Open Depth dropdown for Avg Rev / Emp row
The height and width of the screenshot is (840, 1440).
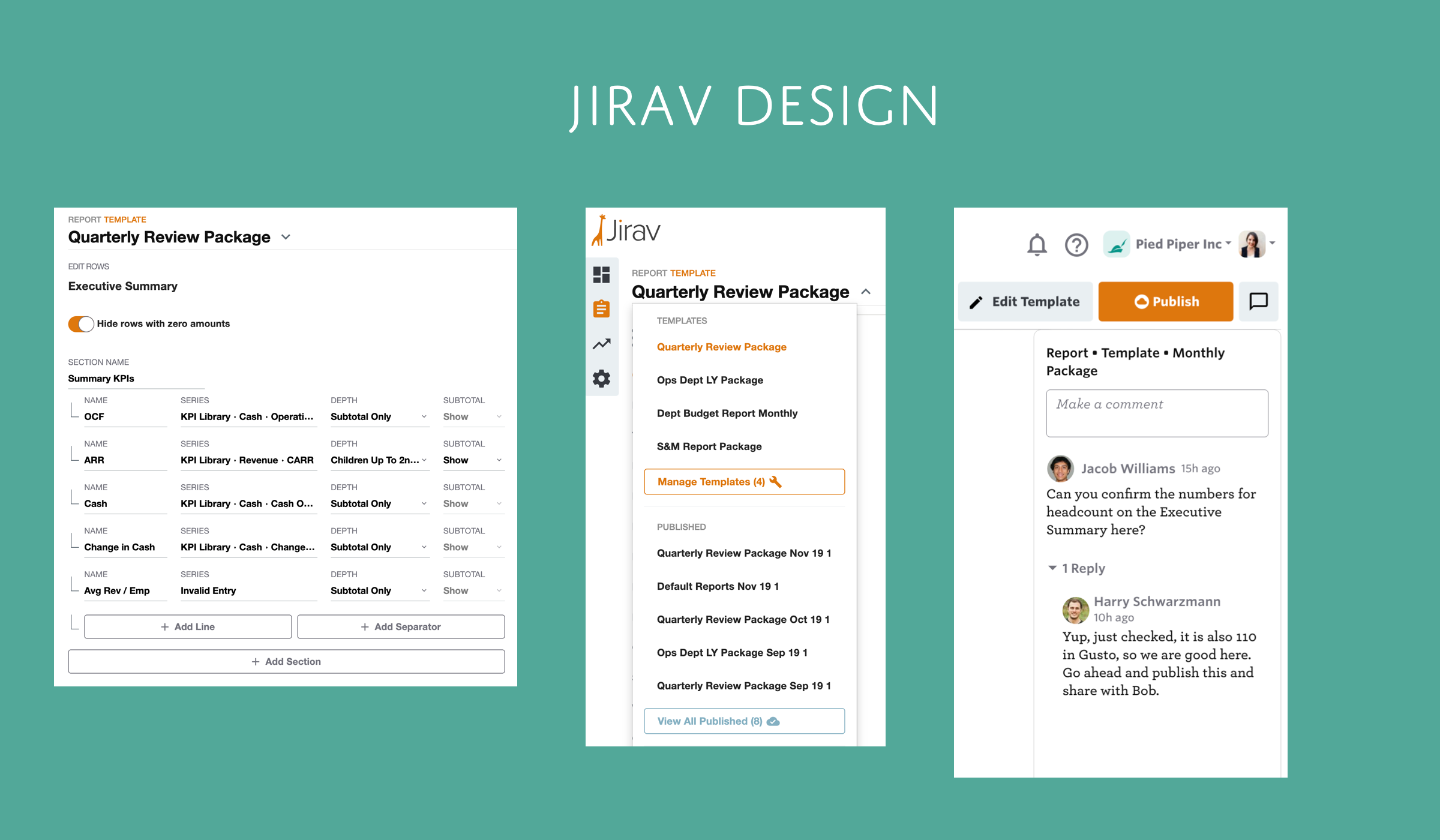[380, 590]
